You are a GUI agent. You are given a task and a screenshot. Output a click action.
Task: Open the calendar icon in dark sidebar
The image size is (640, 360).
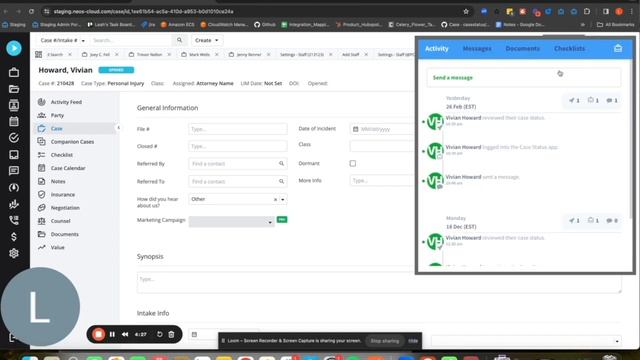point(14,122)
